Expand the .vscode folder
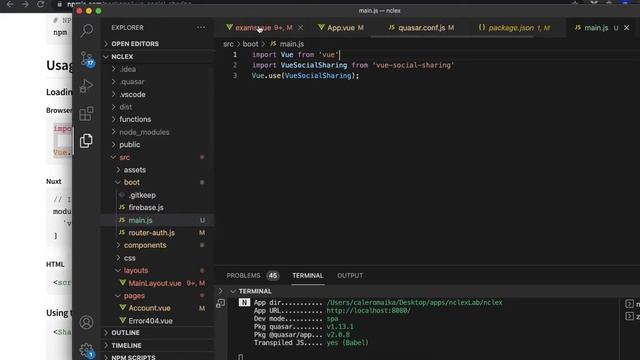Viewport: 640px width, 360px height. 158,94
